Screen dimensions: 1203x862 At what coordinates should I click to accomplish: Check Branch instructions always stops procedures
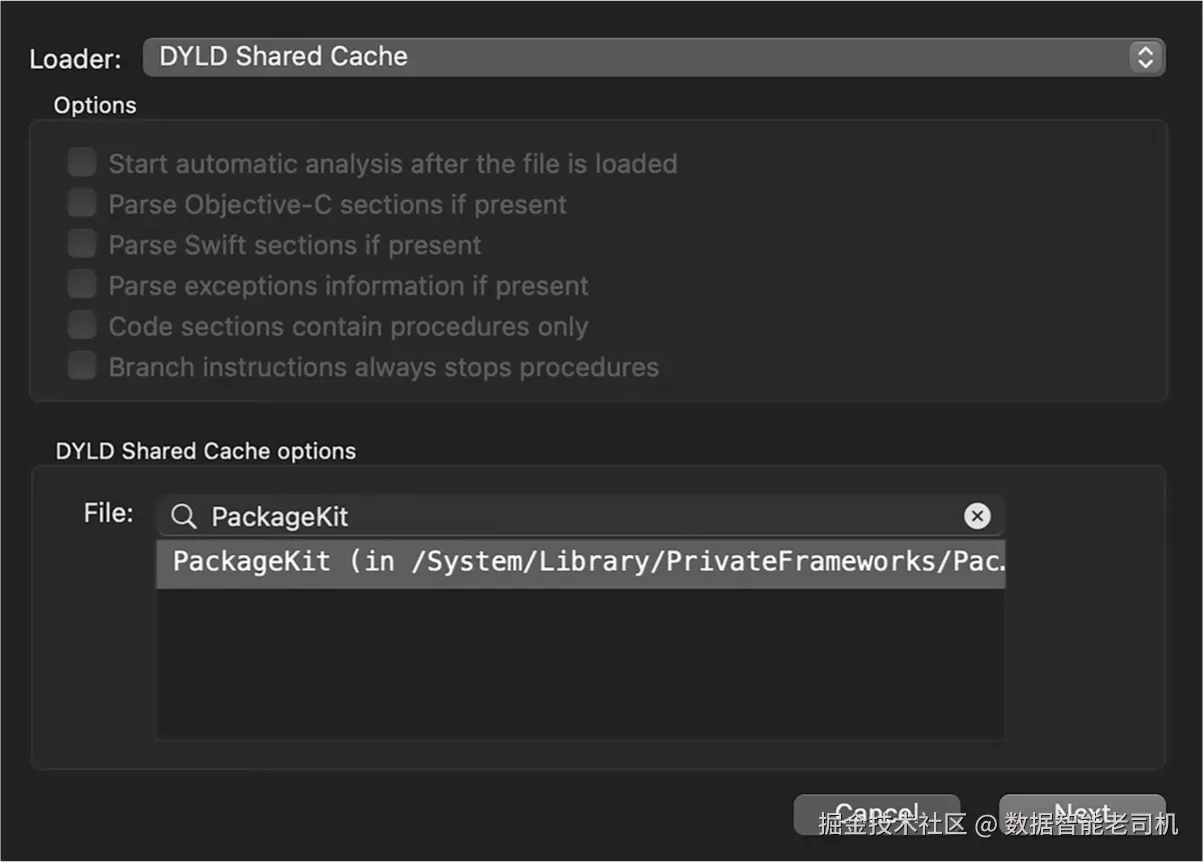82,367
